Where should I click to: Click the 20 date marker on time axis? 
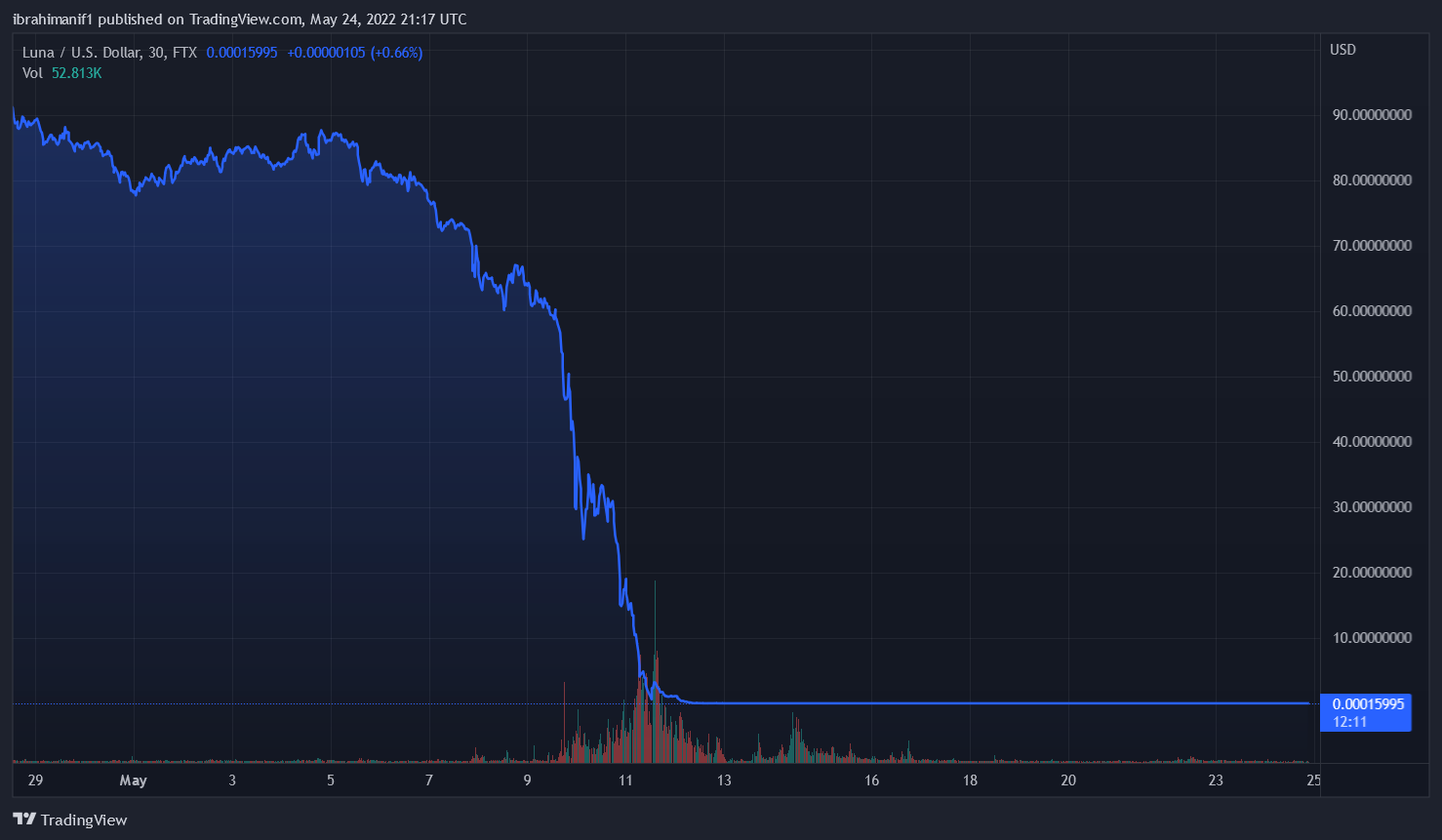[x=1068, y=780]
